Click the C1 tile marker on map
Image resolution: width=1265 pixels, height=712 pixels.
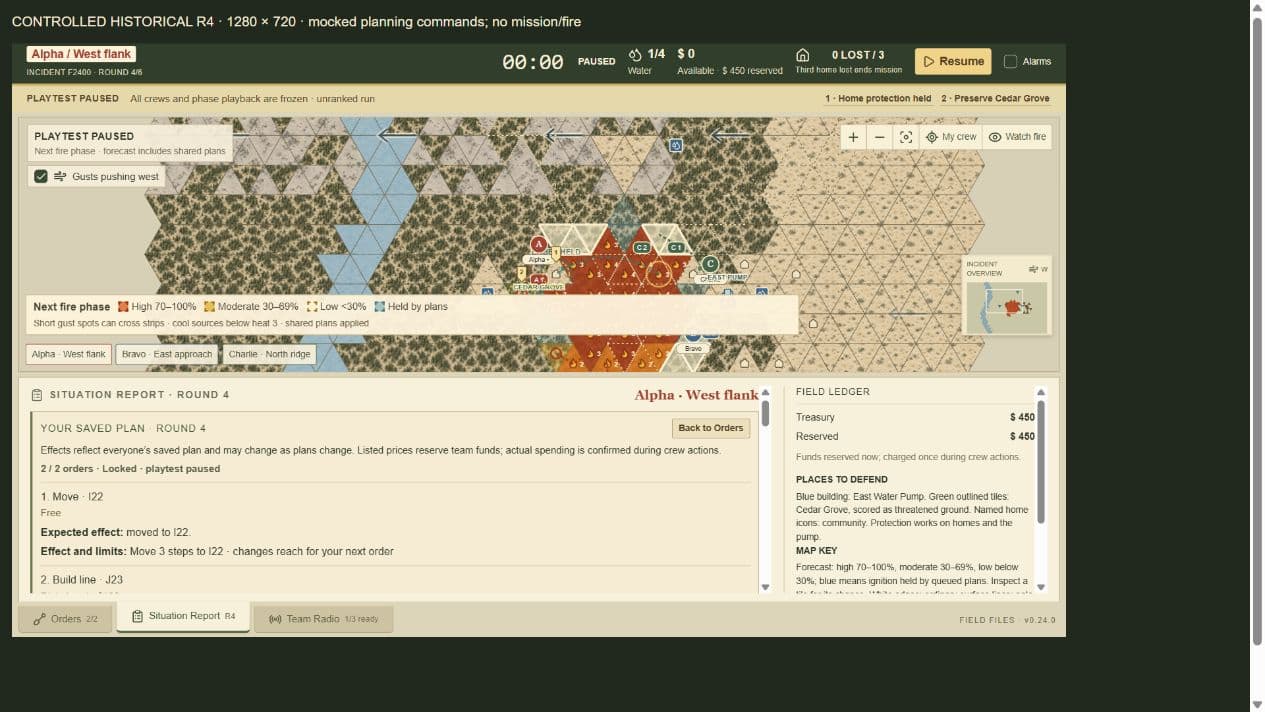tap(676, 247)
